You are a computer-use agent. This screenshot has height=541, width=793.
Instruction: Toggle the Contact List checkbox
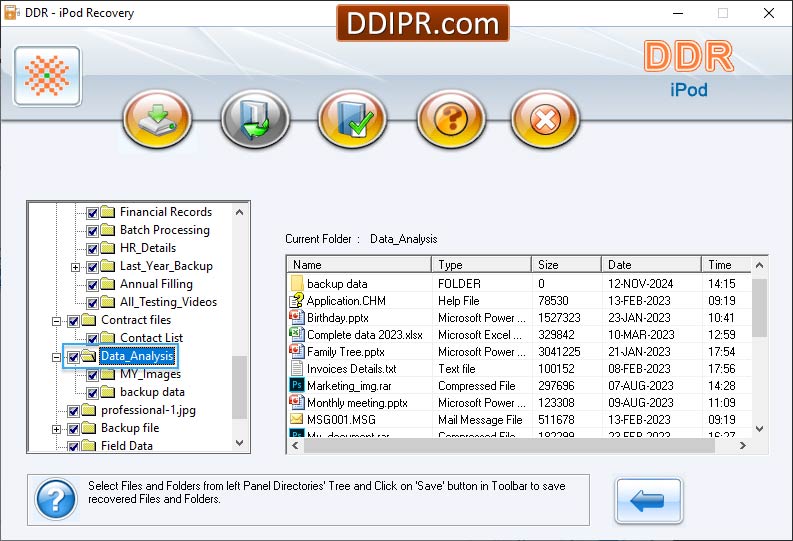(92, 339)
